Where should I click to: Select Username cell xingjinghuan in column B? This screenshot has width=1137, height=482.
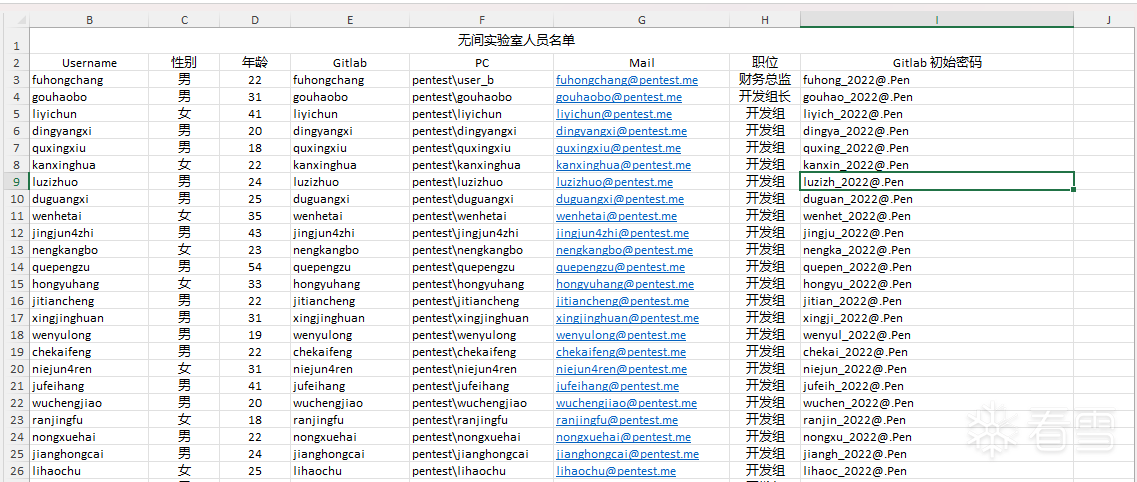pyautogui.click(x=89, y=318)
